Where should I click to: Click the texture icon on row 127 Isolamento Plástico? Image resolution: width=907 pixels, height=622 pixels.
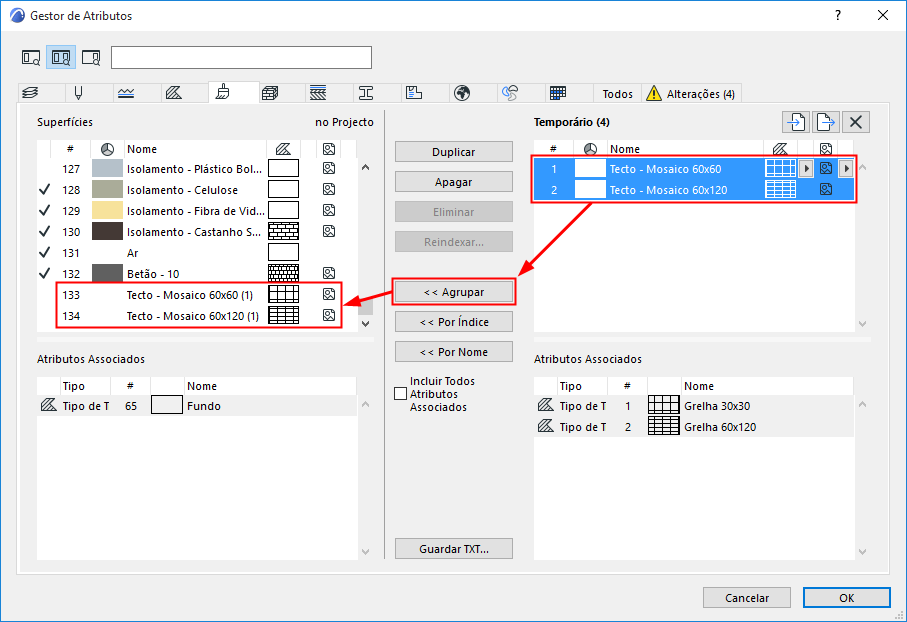pos(329,168)
